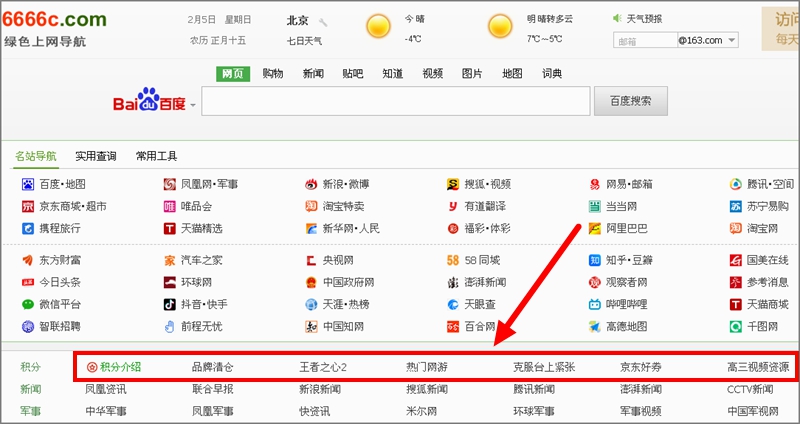Click the NetEase Mail icon

tap(594, 184)
